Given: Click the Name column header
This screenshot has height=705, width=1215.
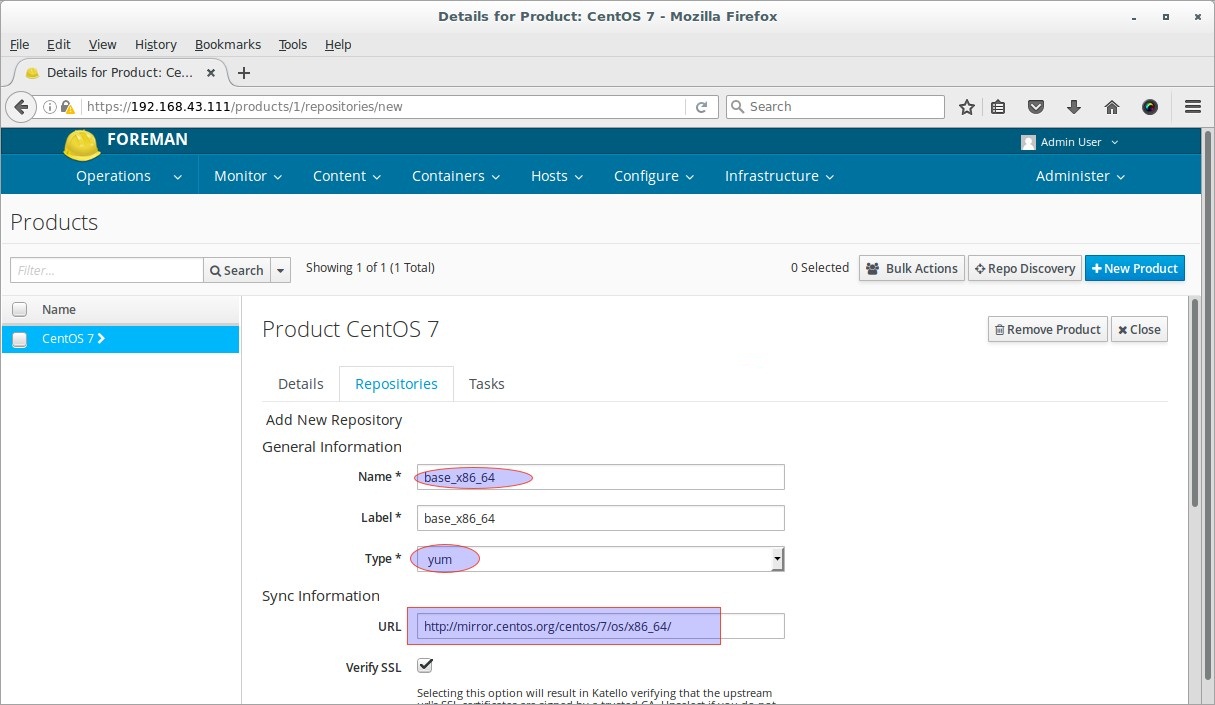Looking at the screenshot, I should coord(59,310).
